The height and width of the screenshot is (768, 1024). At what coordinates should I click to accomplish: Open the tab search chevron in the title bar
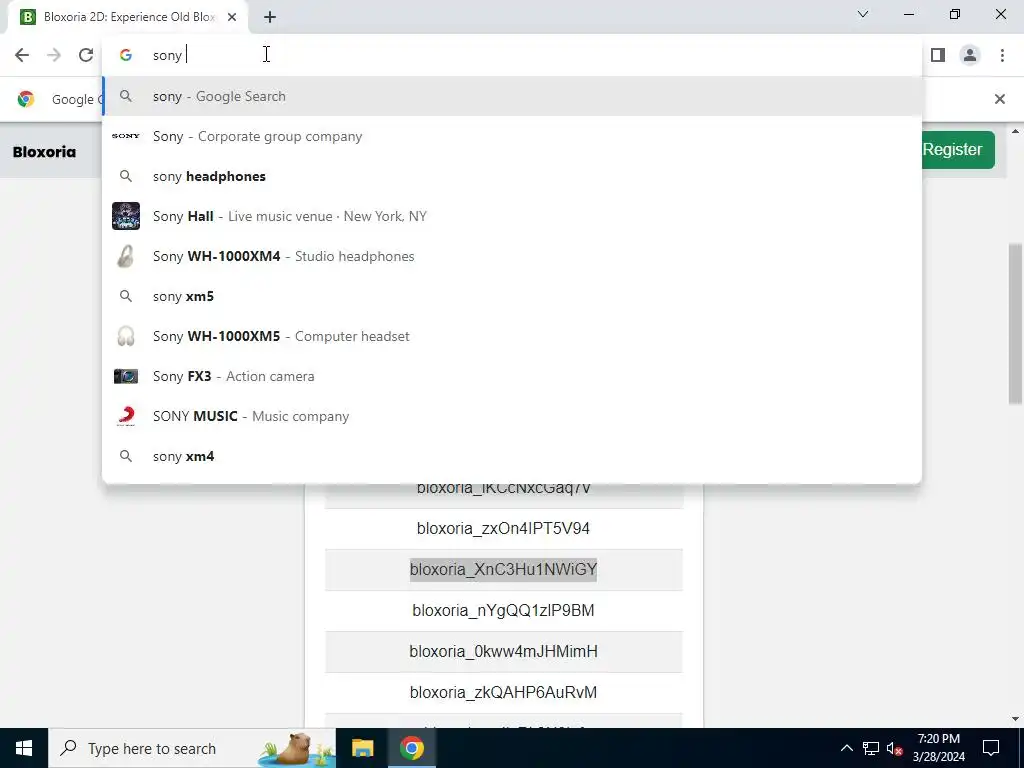[863, 14]
